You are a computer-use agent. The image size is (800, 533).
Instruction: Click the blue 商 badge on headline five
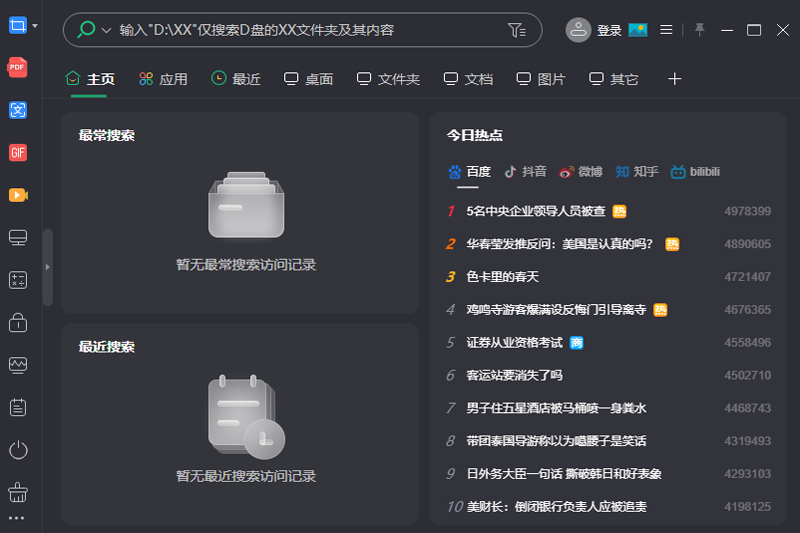click(577, 343)
